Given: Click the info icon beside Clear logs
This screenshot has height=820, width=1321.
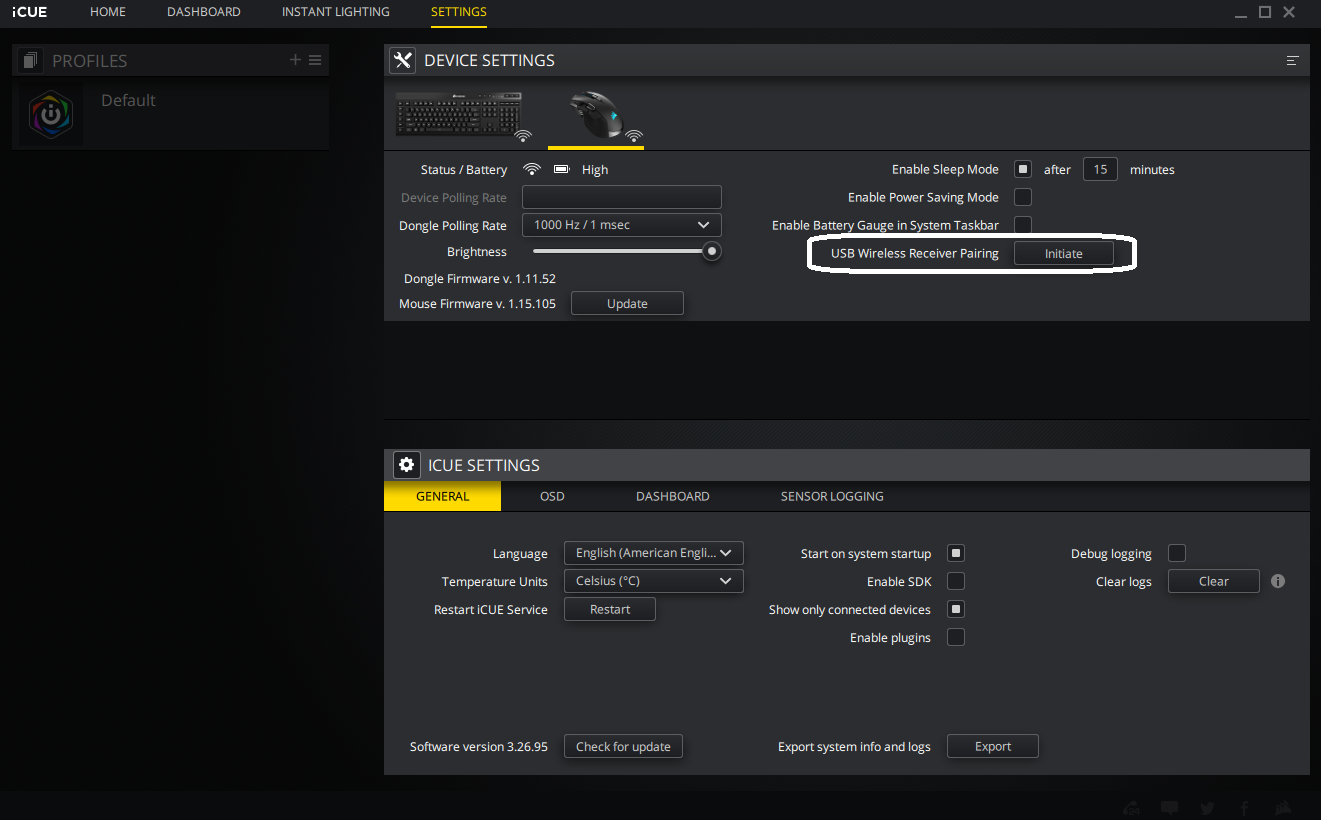Looking at the screenshot, I should [x=1278, y=581].
